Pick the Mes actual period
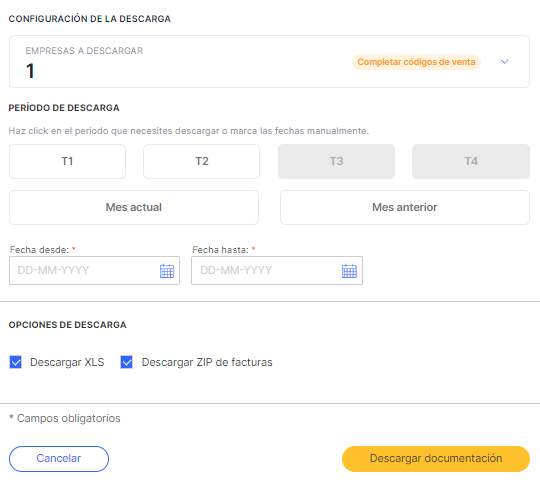This screenshot has height=486, width=540. 134,207
